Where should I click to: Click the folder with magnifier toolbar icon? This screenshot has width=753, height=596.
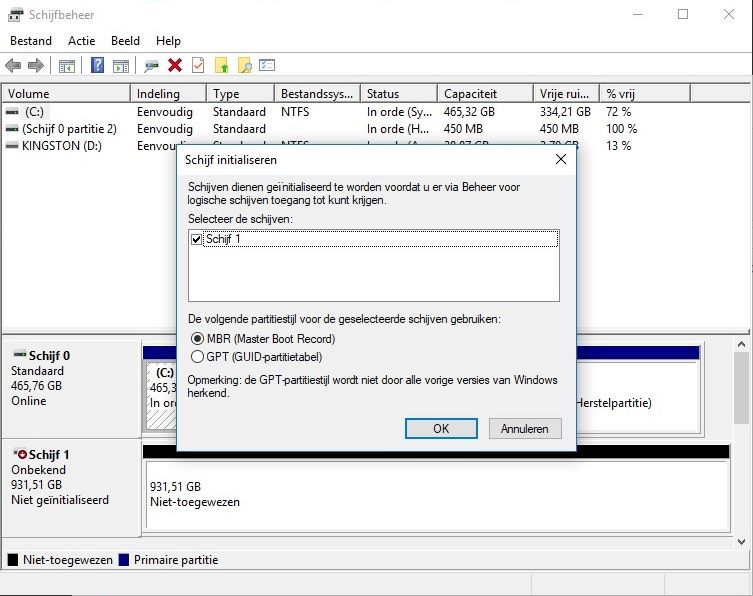point(244,65)
